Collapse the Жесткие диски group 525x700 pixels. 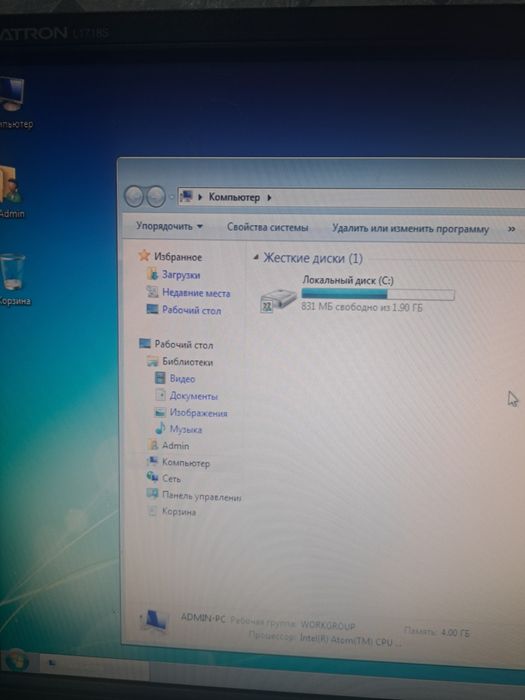pyautogui.click(x=256, y=257)
